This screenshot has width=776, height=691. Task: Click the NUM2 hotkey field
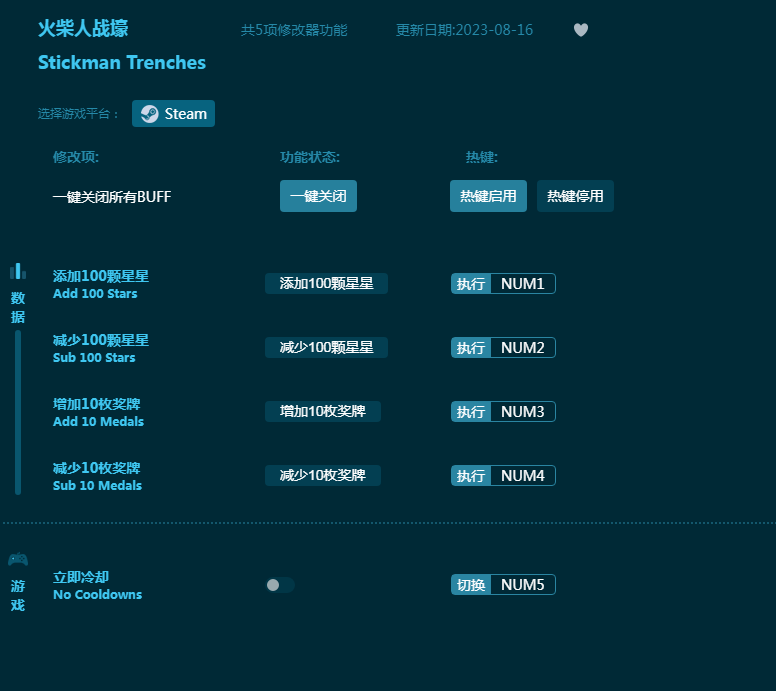[x=522, y=348]
